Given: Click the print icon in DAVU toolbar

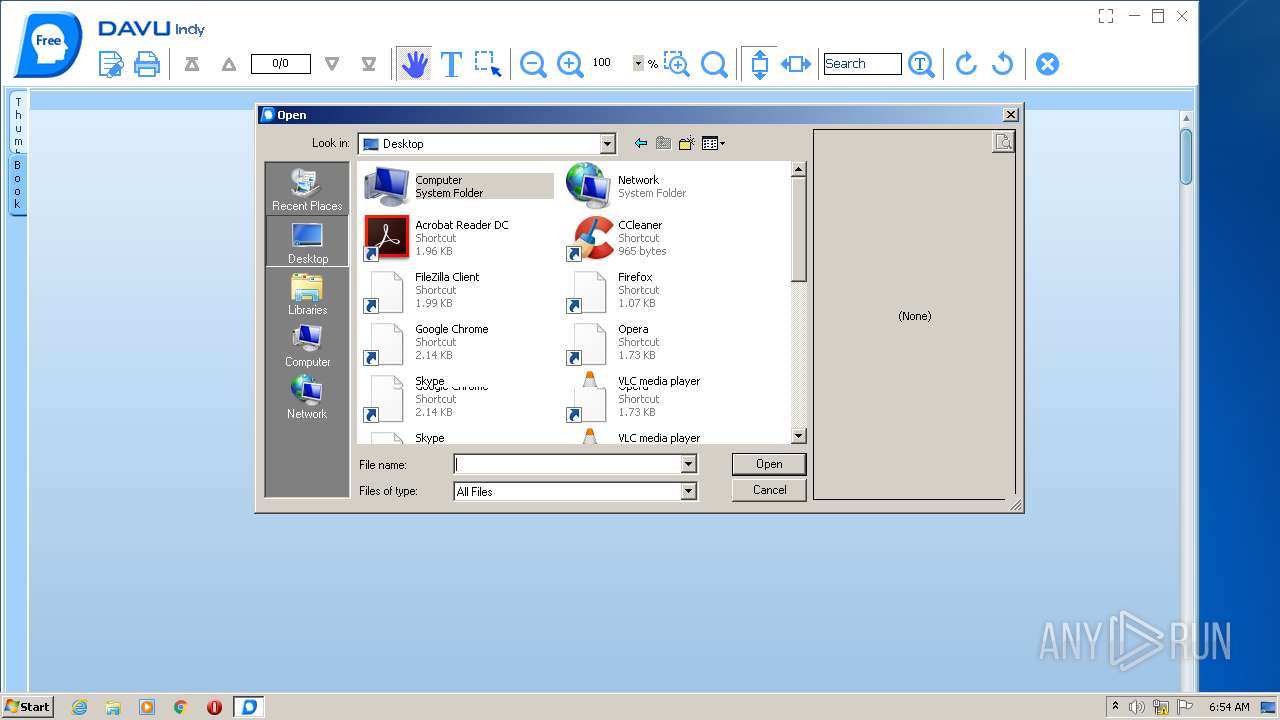Looking at the screenshot, I should click(147, 64).
